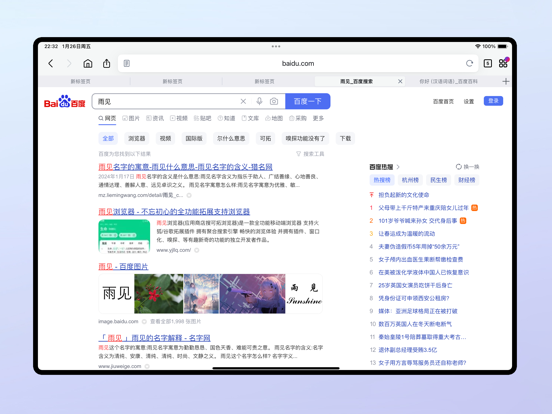Refresh hot list with 换一换
Image resolution: width=552 pixels, height=414 pixels.
click(467, 167)
